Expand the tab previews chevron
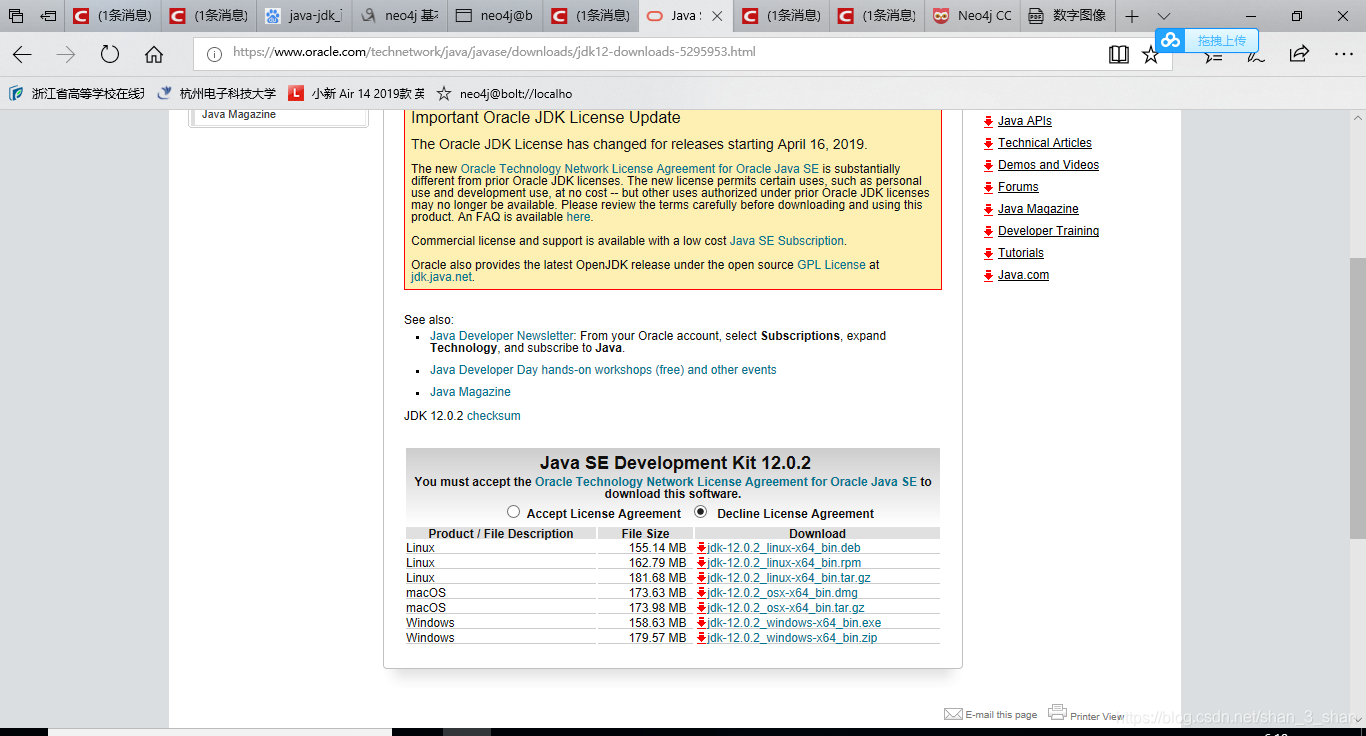This screenshot has width=1366, height=736. tap(1163, 16)
